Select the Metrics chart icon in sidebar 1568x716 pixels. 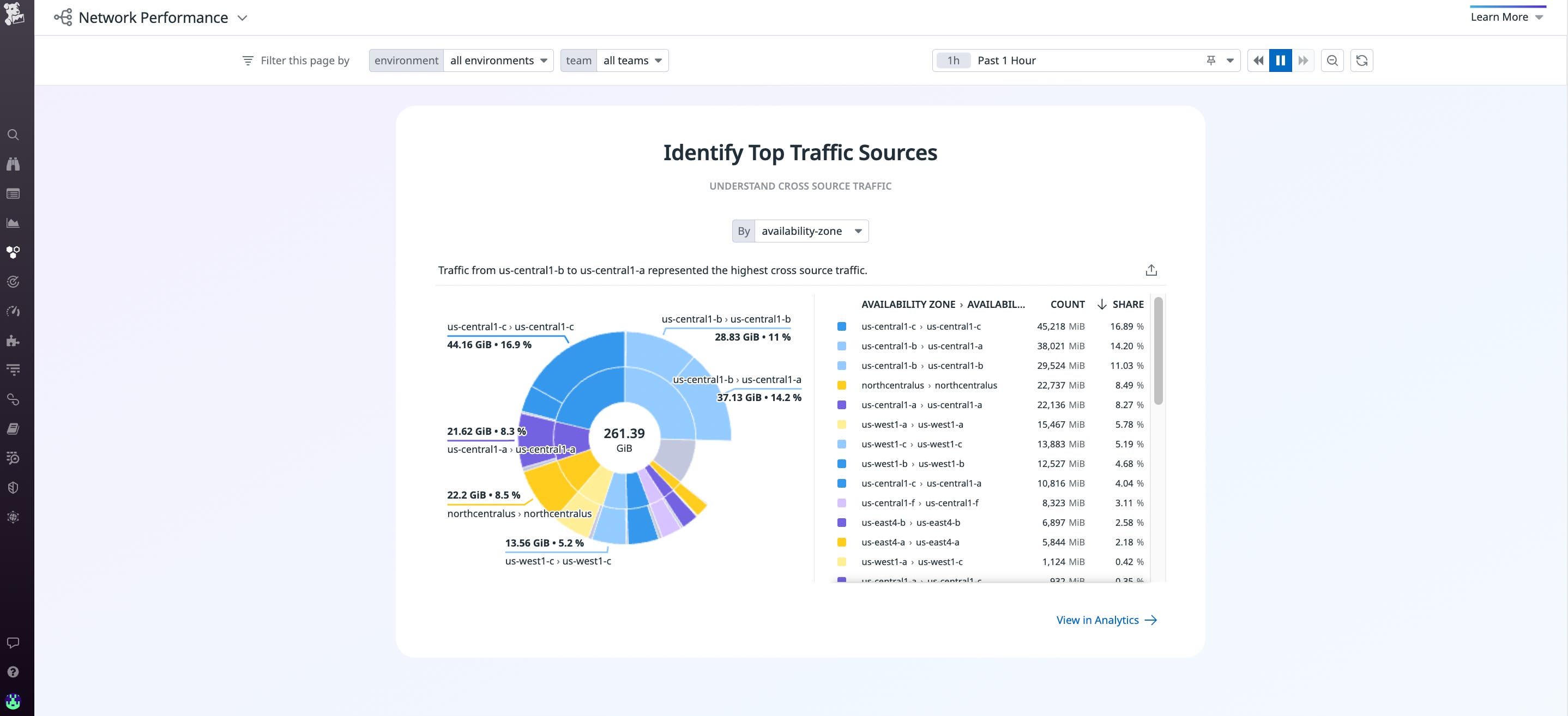point(14,223)
